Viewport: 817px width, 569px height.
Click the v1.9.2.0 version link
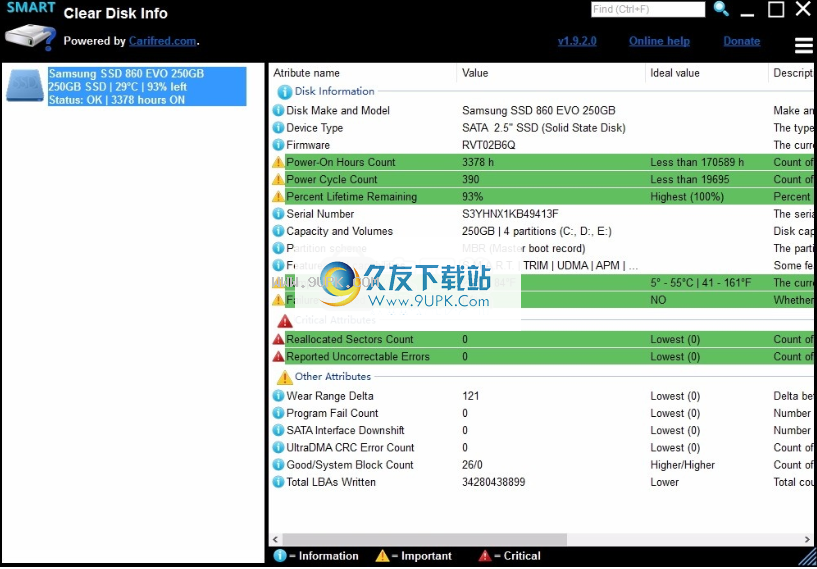(577, 41)
